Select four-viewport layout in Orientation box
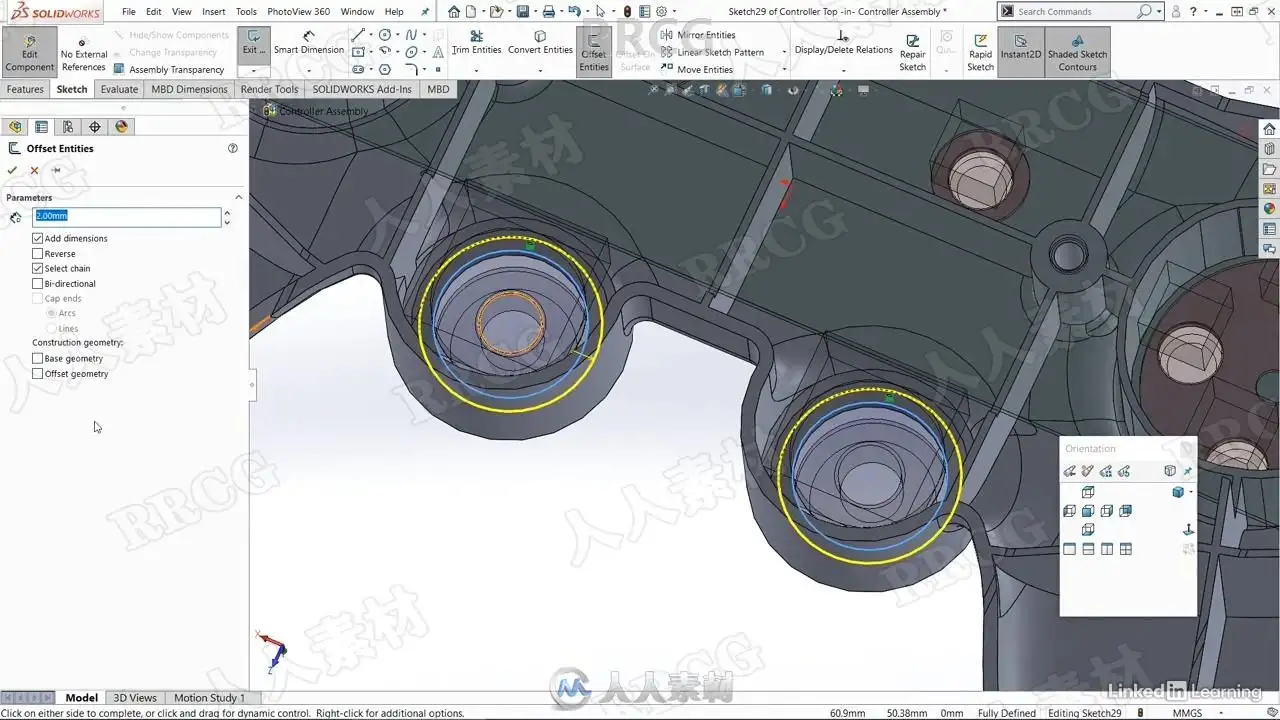This screenshot has height=720, width=1280. click(1126, 549)
